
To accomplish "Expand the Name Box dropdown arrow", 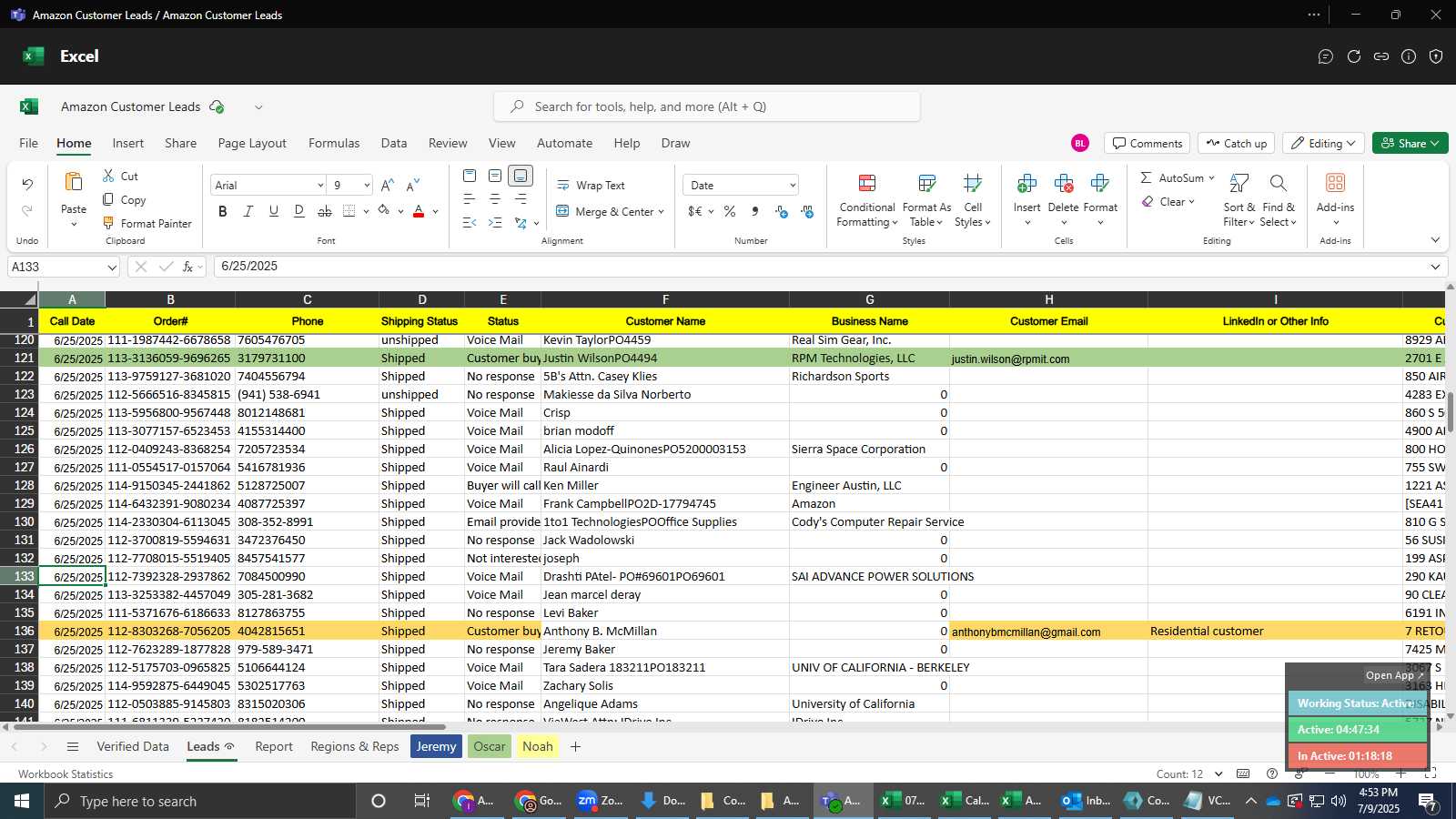I will click(112, 268).
